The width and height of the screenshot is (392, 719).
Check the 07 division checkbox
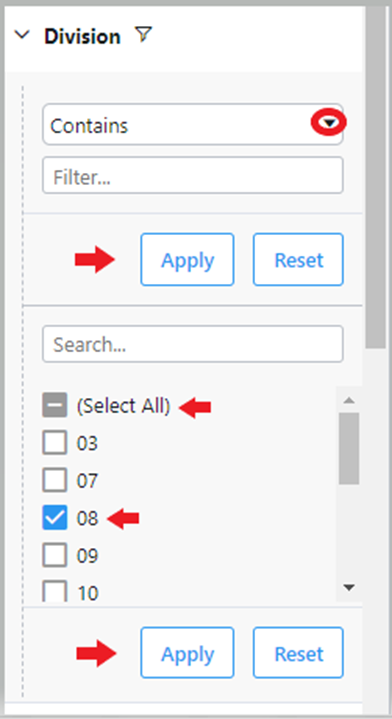tap(55, 480)
